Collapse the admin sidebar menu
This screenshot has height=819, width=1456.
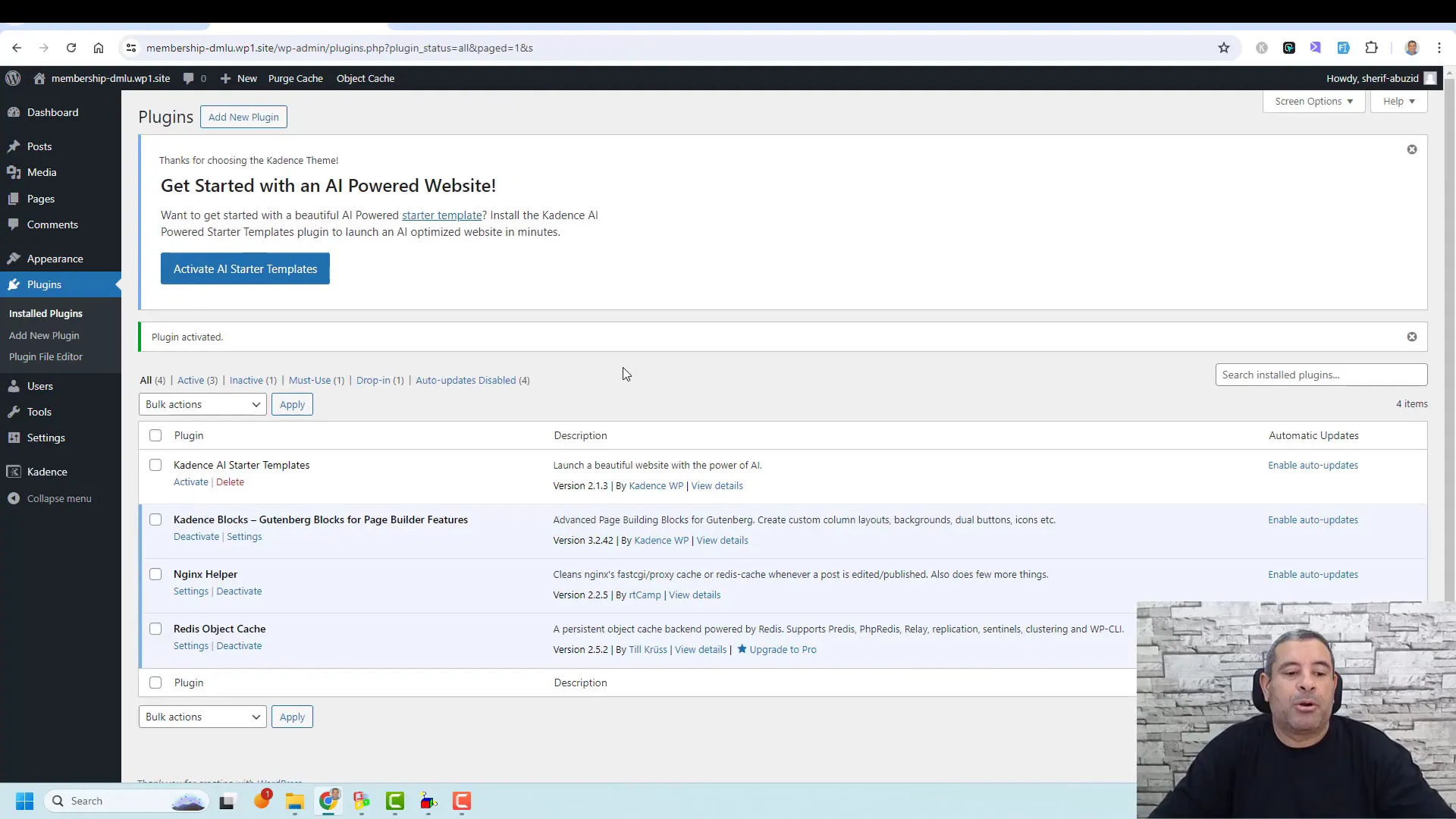click(61, 498)
